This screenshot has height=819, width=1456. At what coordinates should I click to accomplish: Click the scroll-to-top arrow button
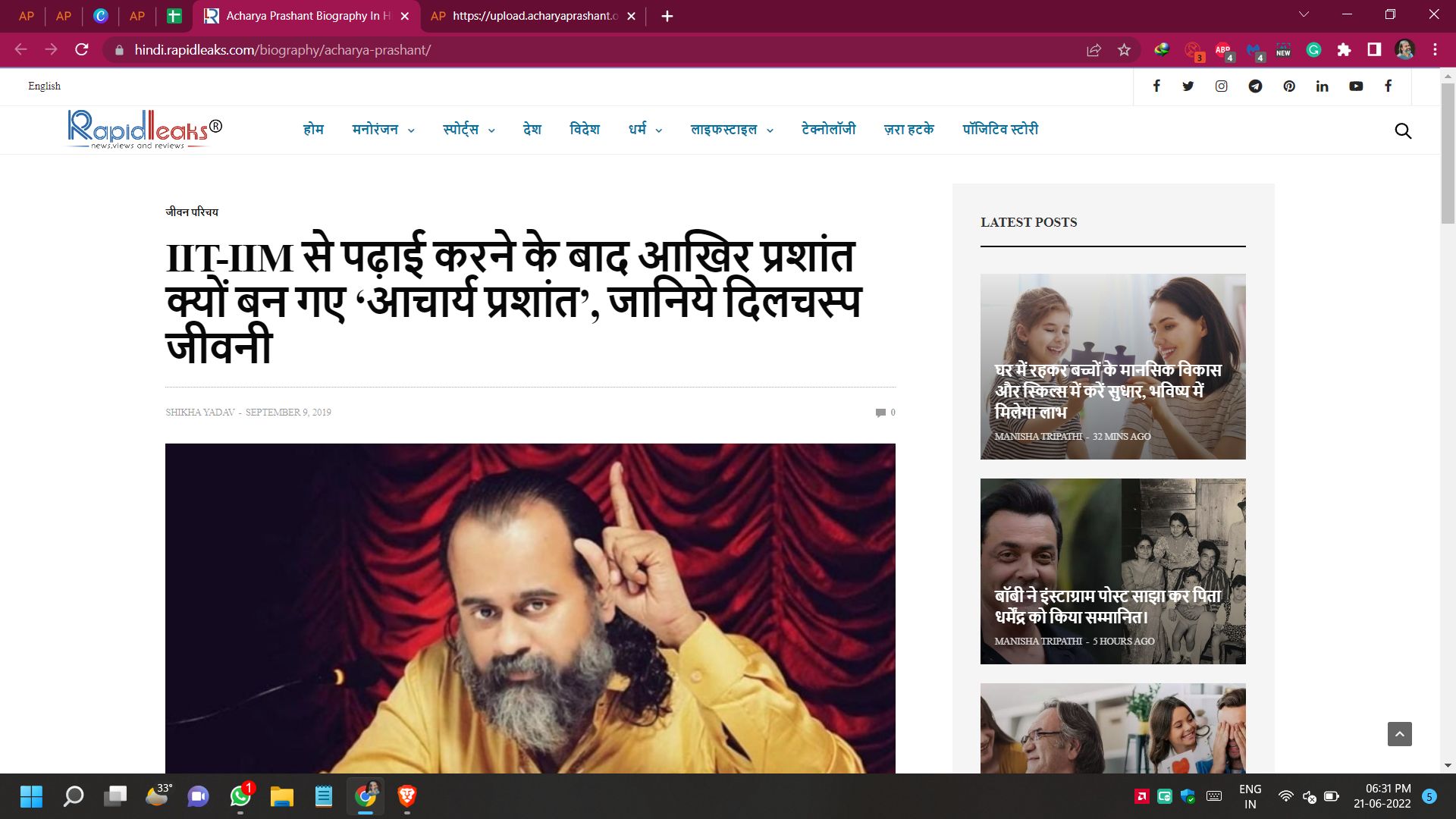click(1399, 734)
